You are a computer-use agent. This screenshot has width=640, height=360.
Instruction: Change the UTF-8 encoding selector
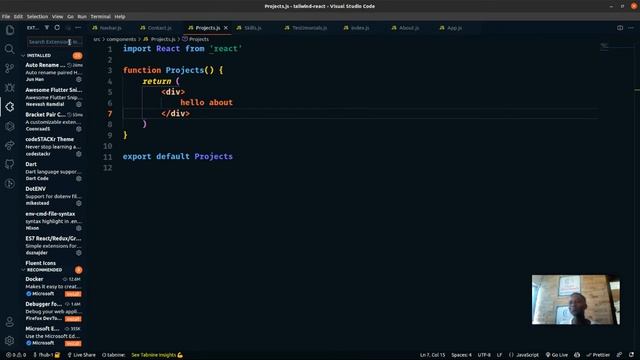[484, 355]
